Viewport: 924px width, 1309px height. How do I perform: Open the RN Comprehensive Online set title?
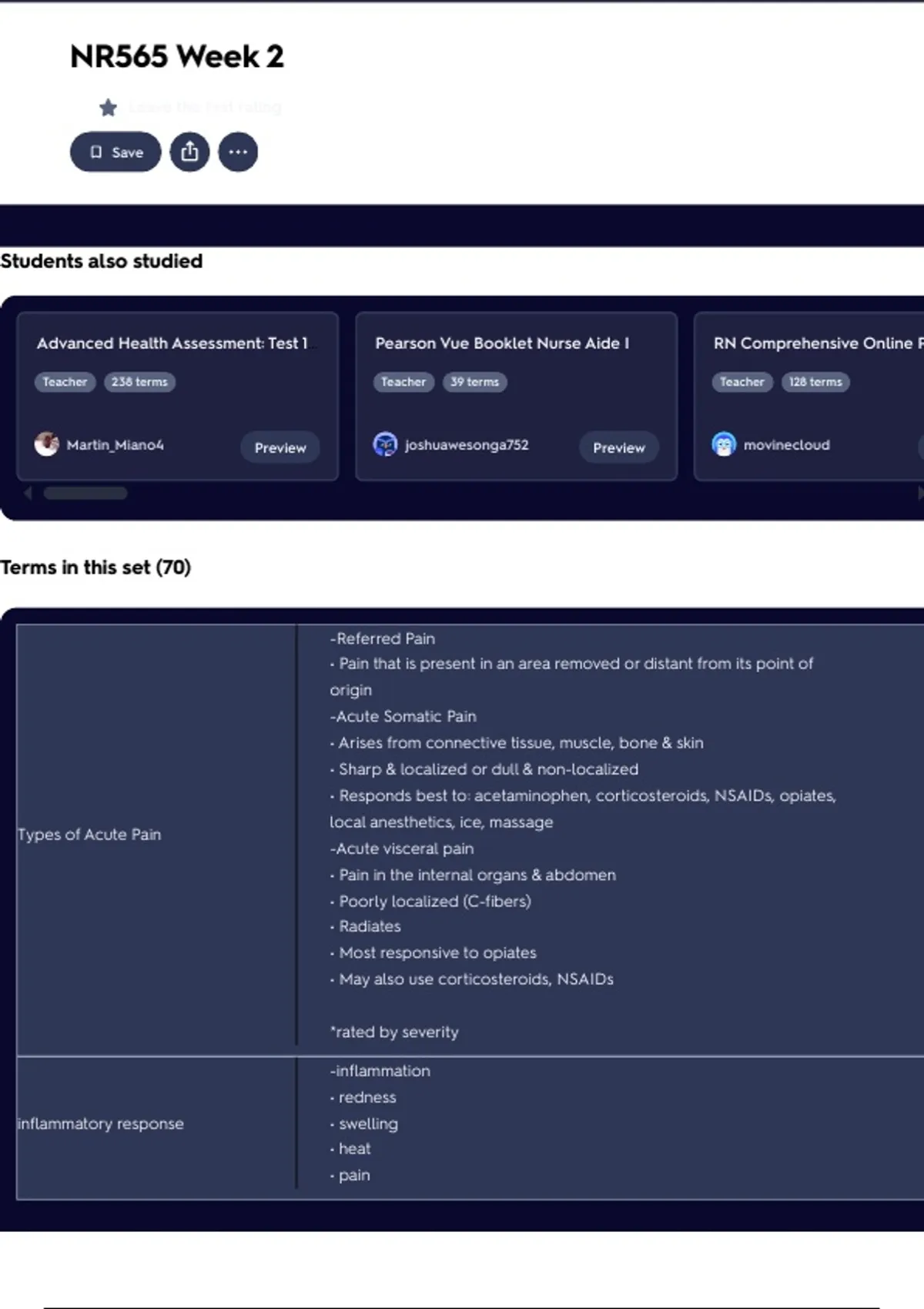pos(816,343)
